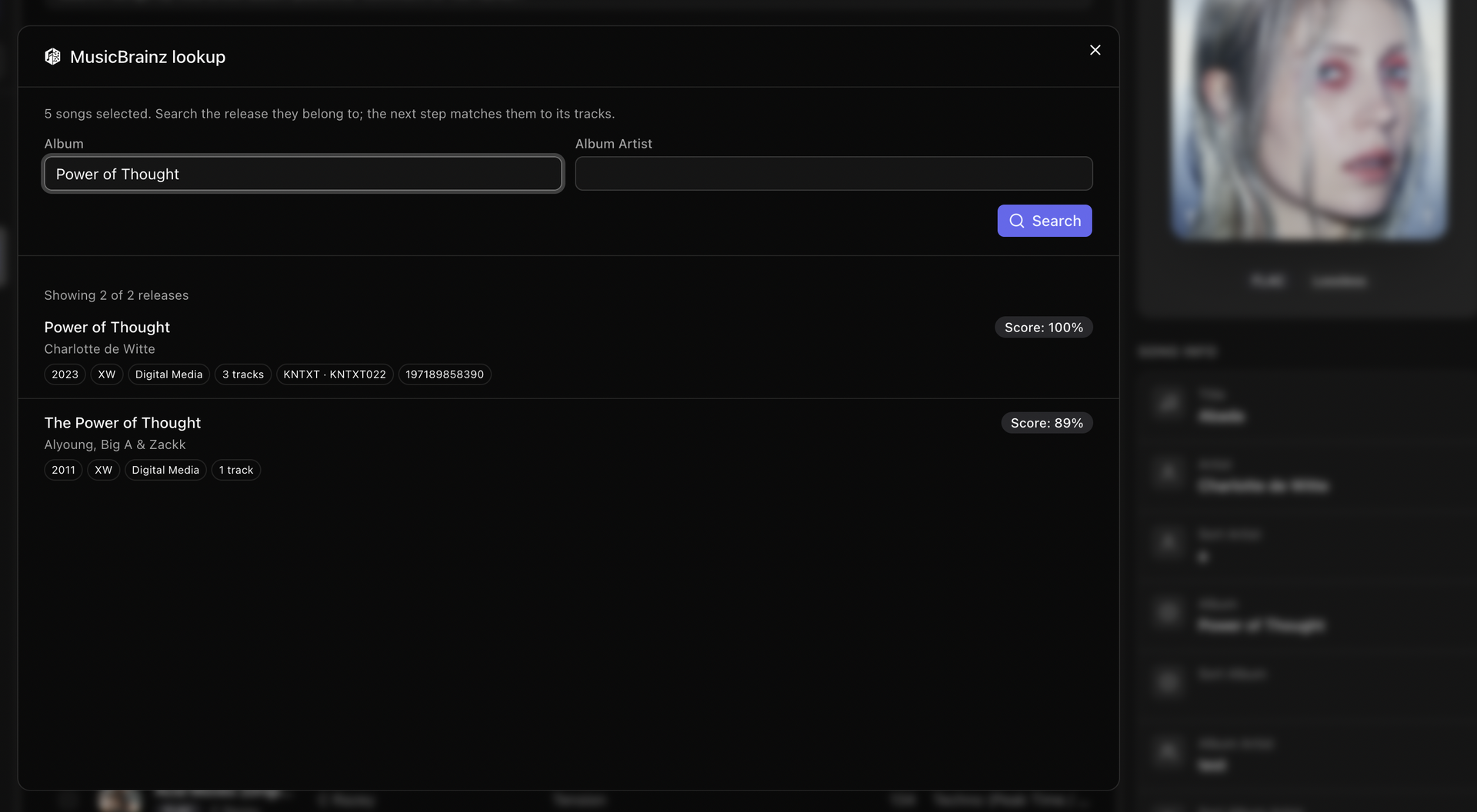Click the Album input field
Viewport: 1477px width, 812px height.
click(x=303, y=174)
